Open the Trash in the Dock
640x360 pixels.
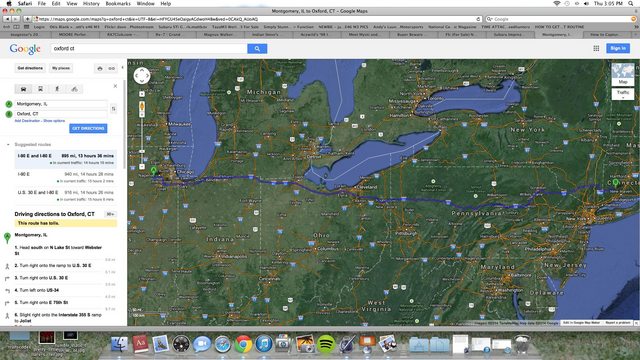522,344
